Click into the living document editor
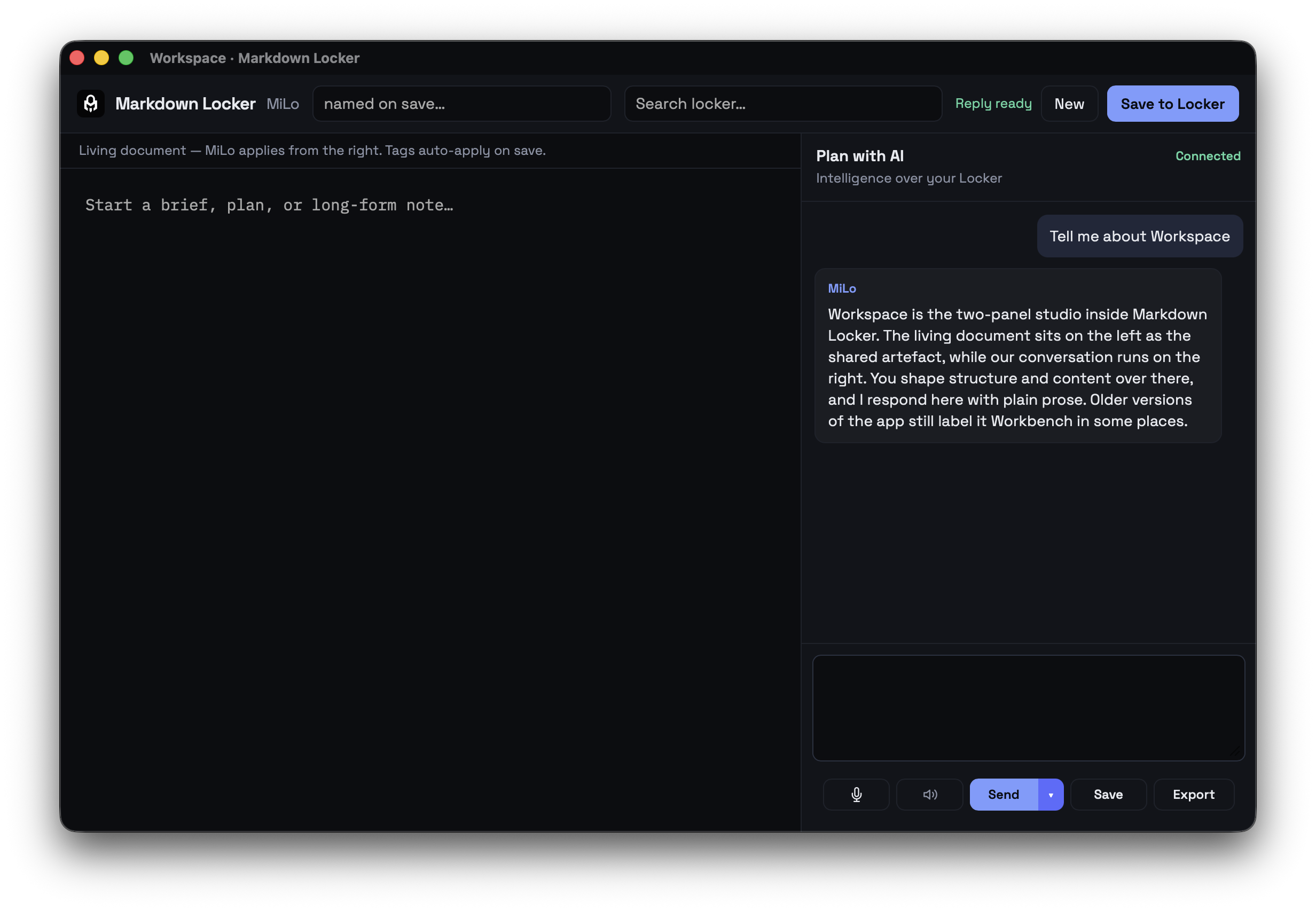 430,499
